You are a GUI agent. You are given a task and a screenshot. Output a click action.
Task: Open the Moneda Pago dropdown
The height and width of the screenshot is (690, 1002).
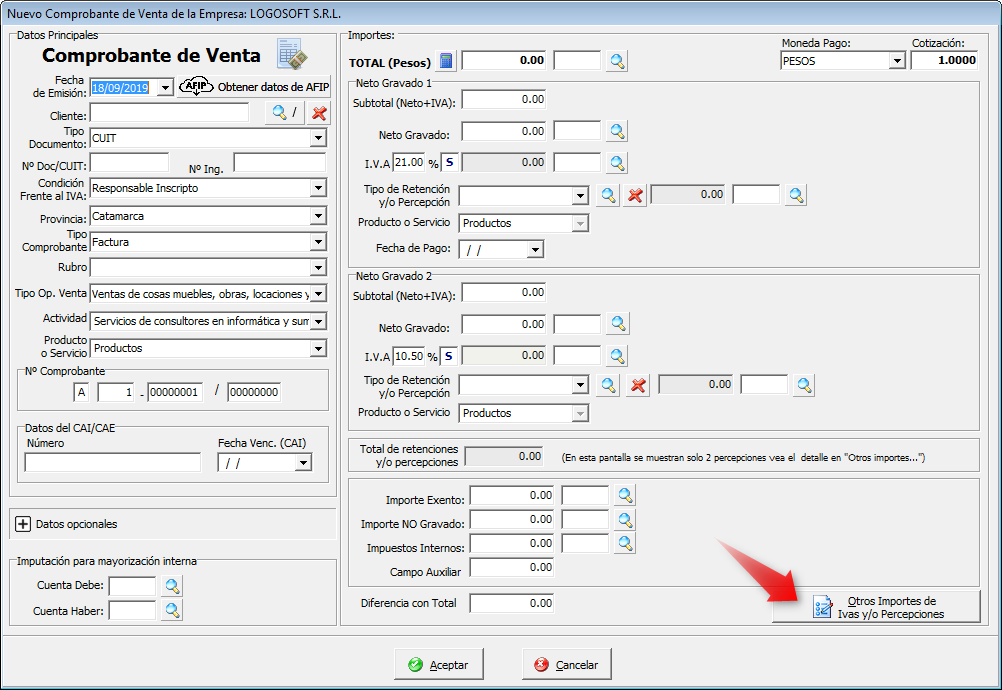pyautogui.click(x=896, y=61)
